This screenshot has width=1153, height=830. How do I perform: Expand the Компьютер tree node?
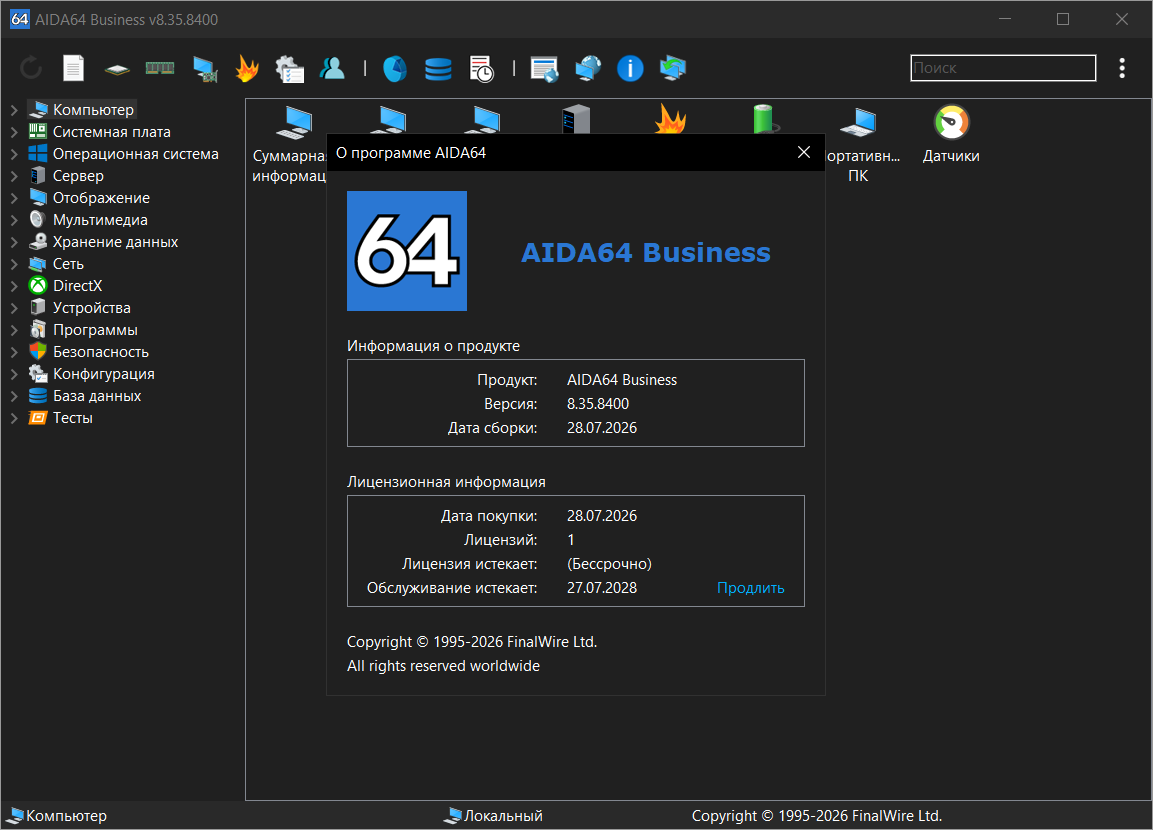click(14, 110)
